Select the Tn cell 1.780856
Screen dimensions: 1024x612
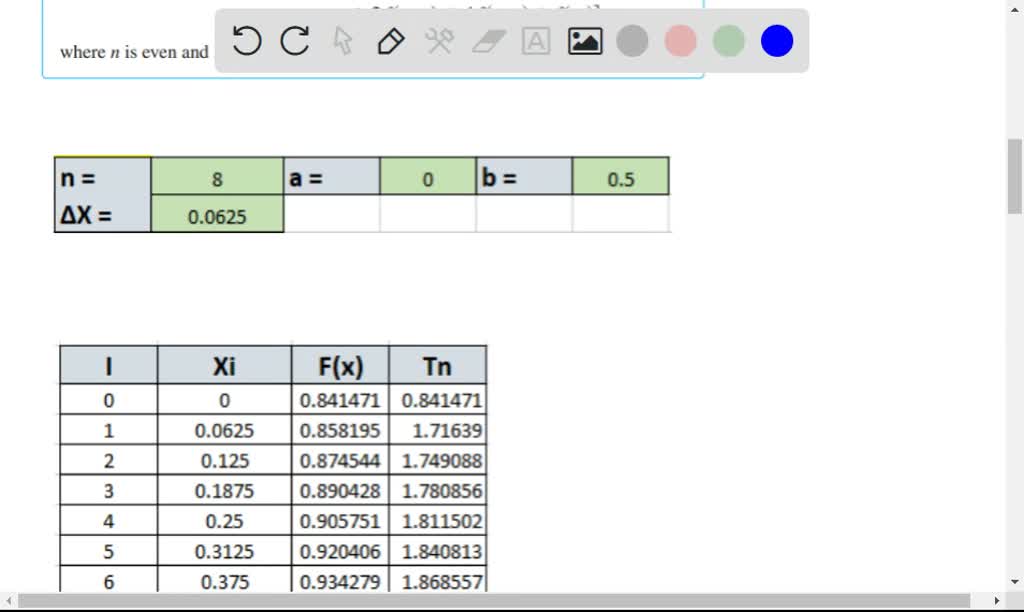click(438, 491)
